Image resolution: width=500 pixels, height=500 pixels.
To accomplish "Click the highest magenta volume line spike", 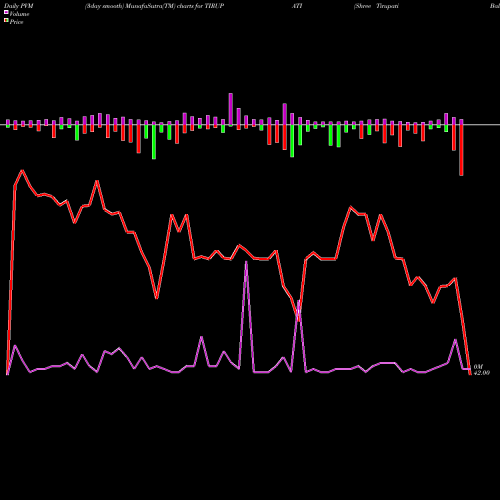I will coord(246,263).
